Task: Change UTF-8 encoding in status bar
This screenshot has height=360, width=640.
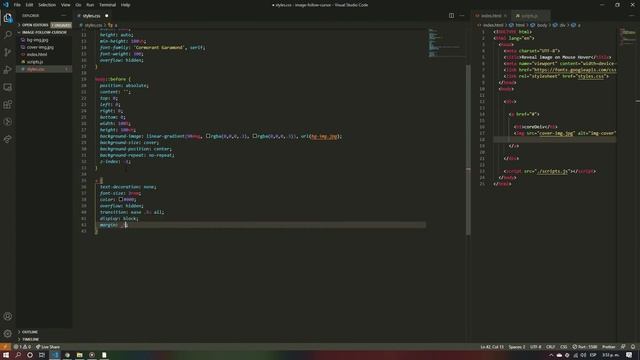Action: 536,347
